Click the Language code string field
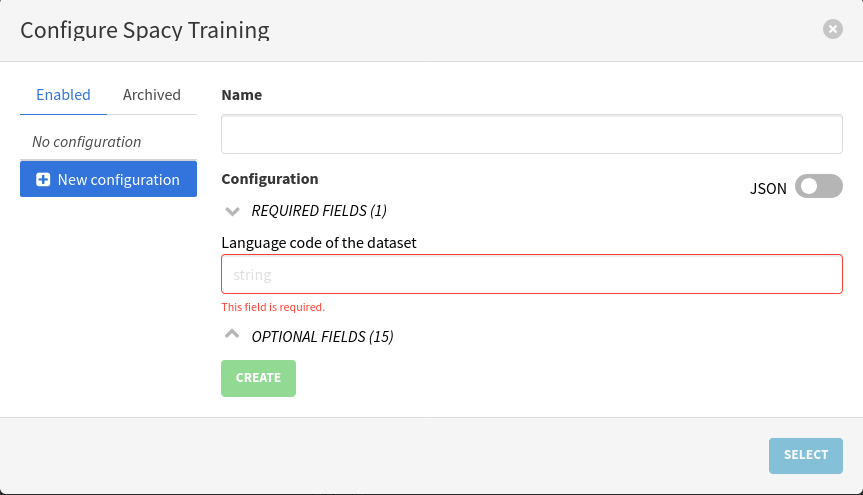This screenshot has width=863, height=495. [x=532, y=274]
